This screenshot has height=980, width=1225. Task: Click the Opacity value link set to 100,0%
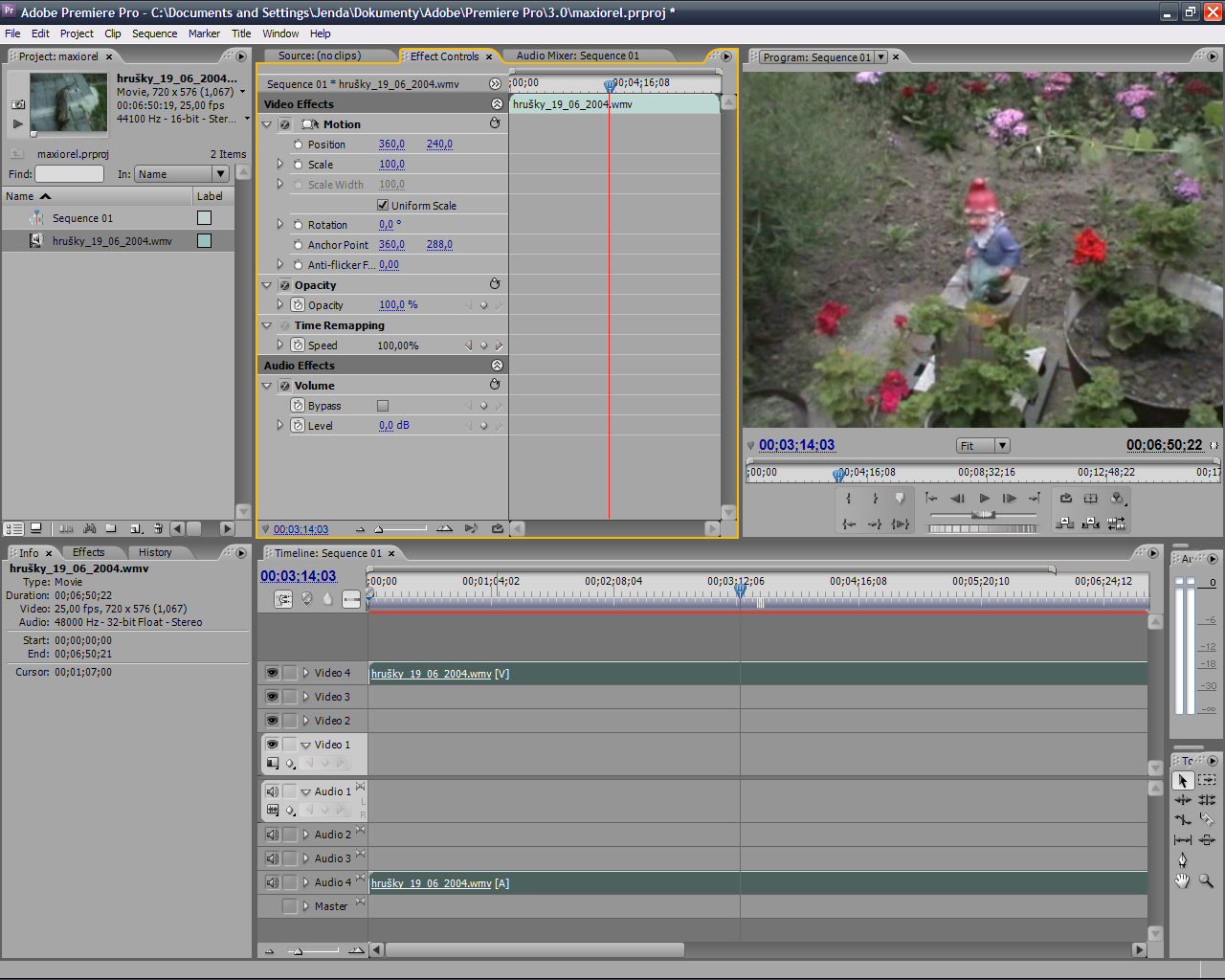tap(390, 304)
